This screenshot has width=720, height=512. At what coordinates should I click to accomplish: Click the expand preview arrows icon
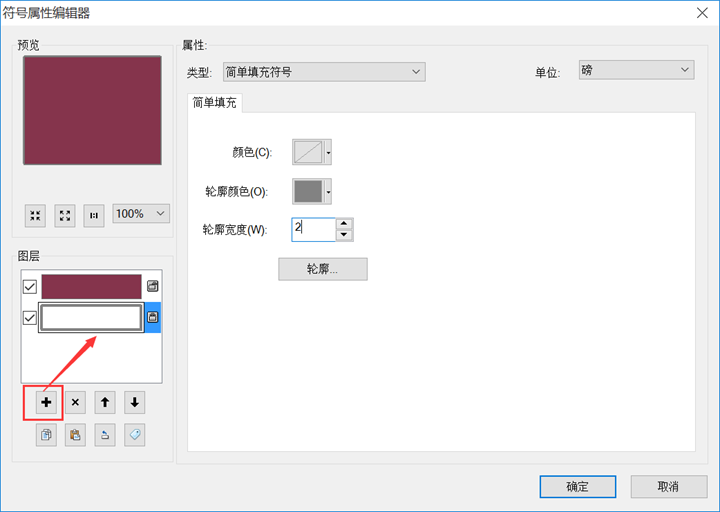65,215
